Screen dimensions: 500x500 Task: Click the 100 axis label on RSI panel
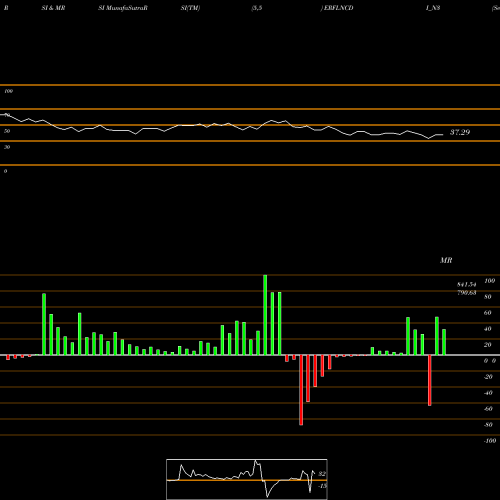click(8, 91)
